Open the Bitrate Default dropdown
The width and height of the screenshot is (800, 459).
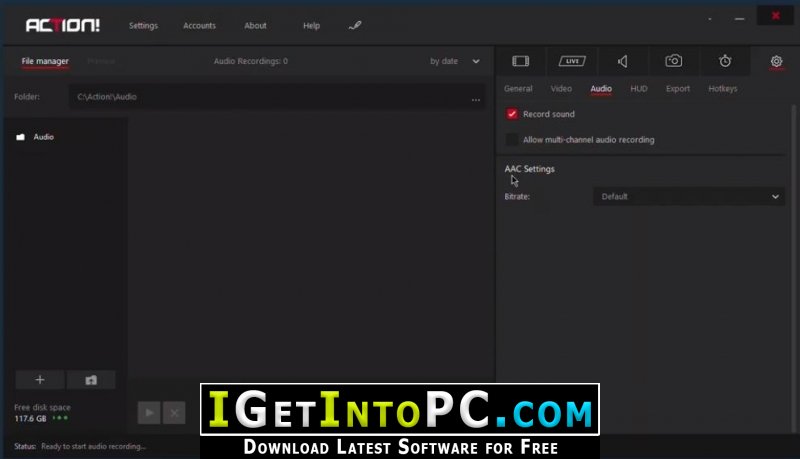coord(689,196)
